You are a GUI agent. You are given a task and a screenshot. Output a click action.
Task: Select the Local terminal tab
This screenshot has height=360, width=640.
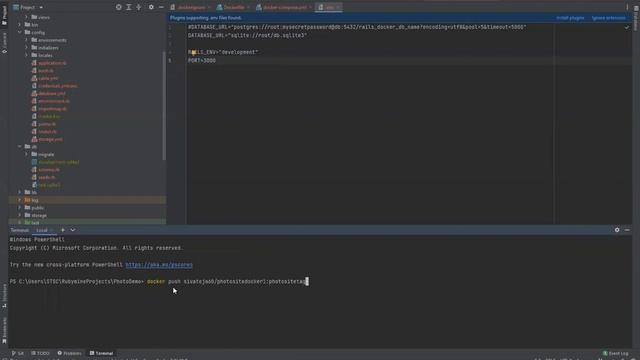point(42,230)
